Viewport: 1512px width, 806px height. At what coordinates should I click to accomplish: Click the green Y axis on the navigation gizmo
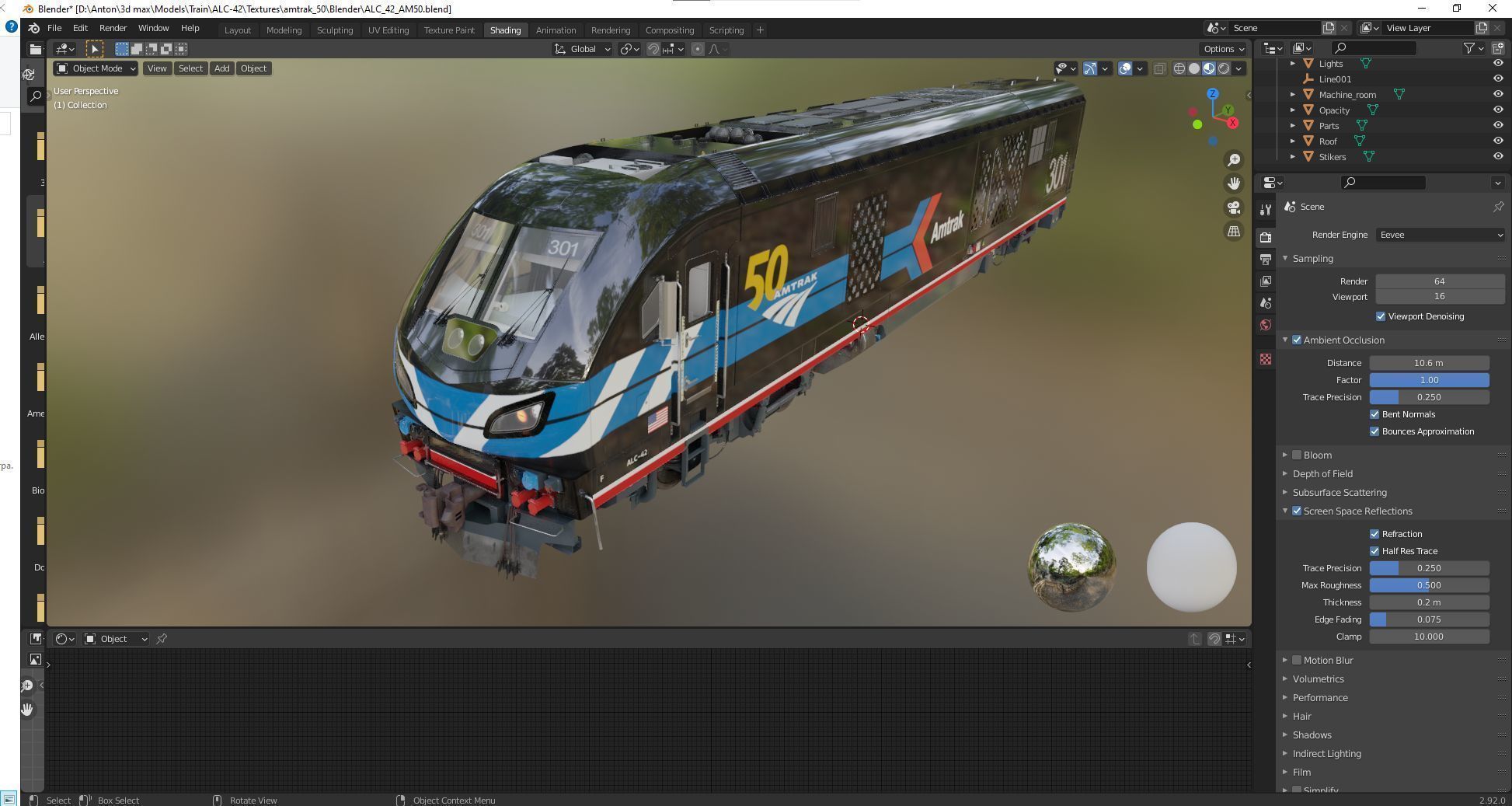pyautogui.click(x=1228, y=110)
